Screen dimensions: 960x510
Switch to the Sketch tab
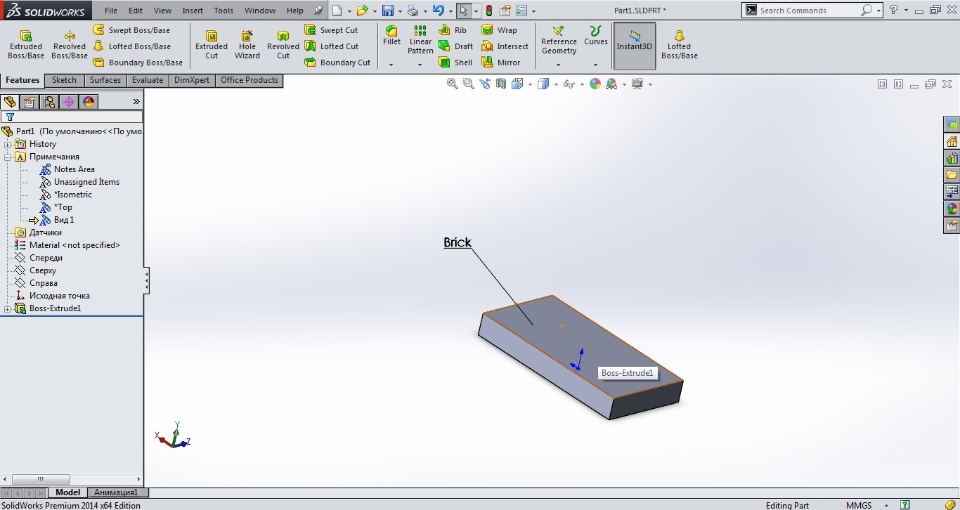[x=64, y=80]
